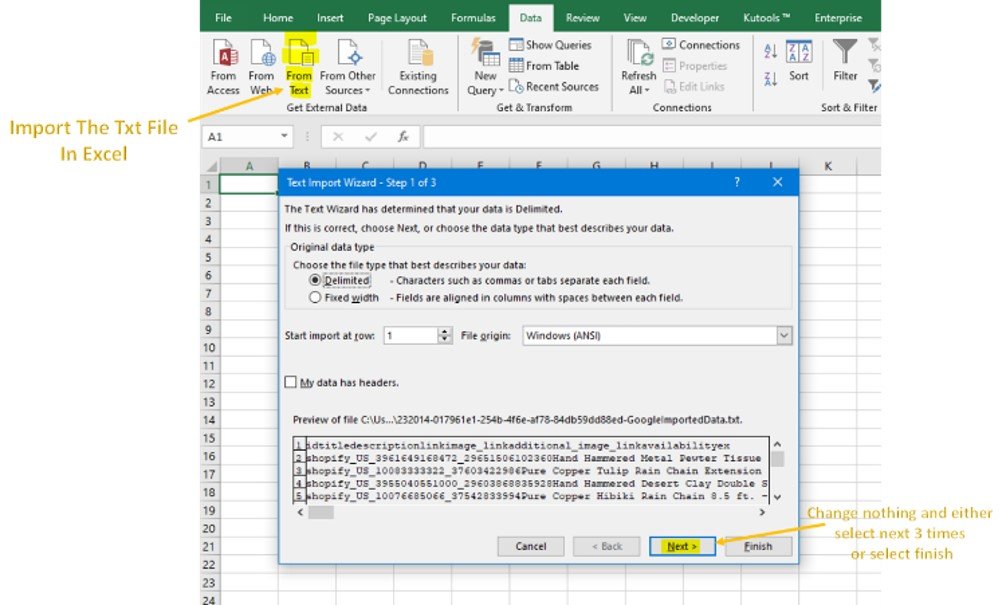
Task: Enable the My data has headers checkbox
Action: click(291, 382)
